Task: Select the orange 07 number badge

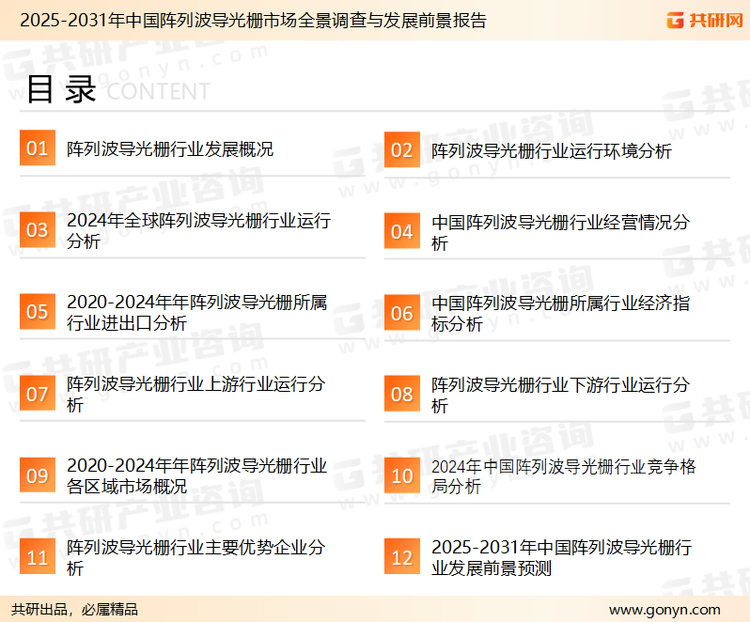Action: 37,394
